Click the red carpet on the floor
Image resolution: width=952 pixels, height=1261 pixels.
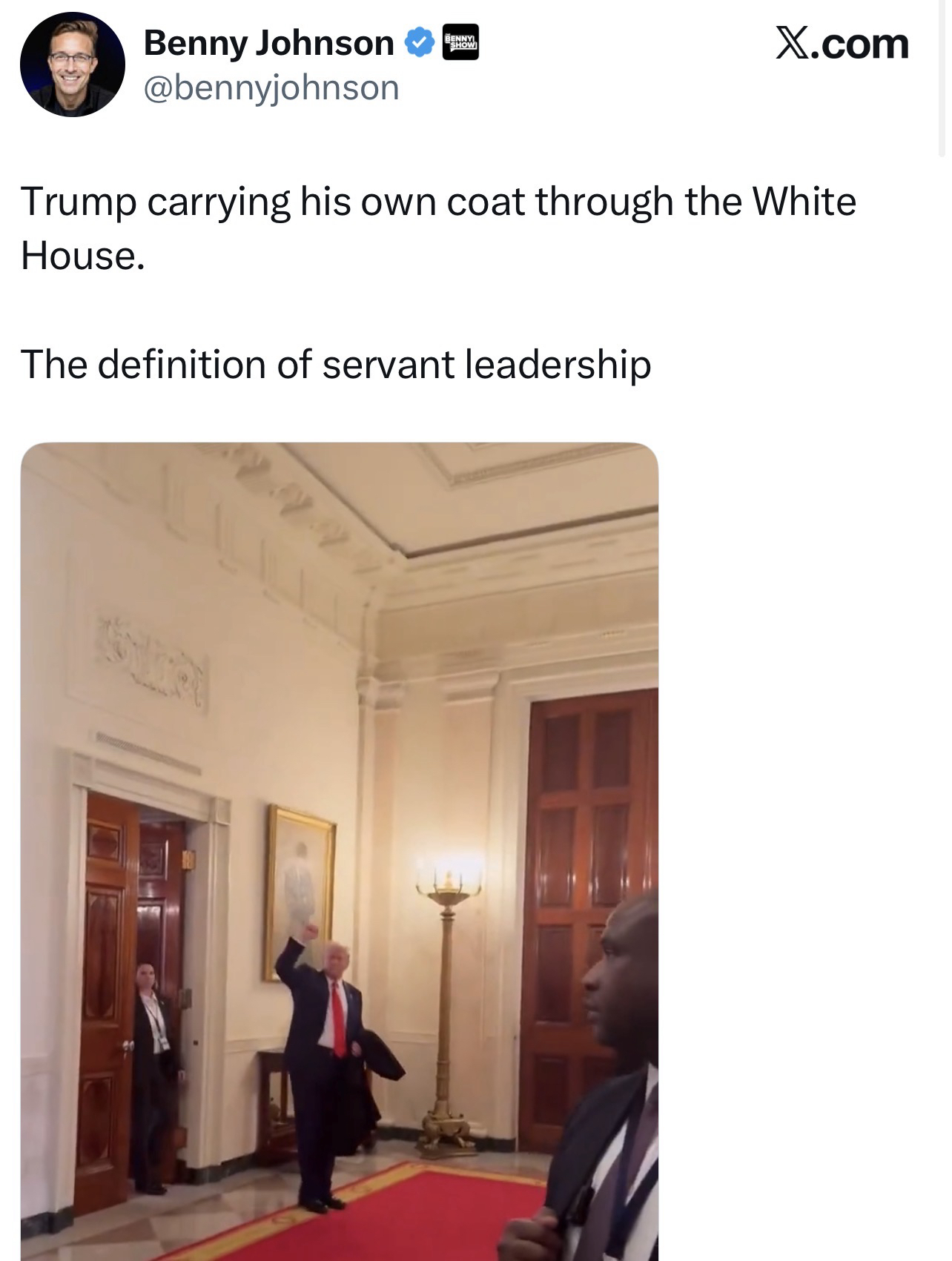386,1216
